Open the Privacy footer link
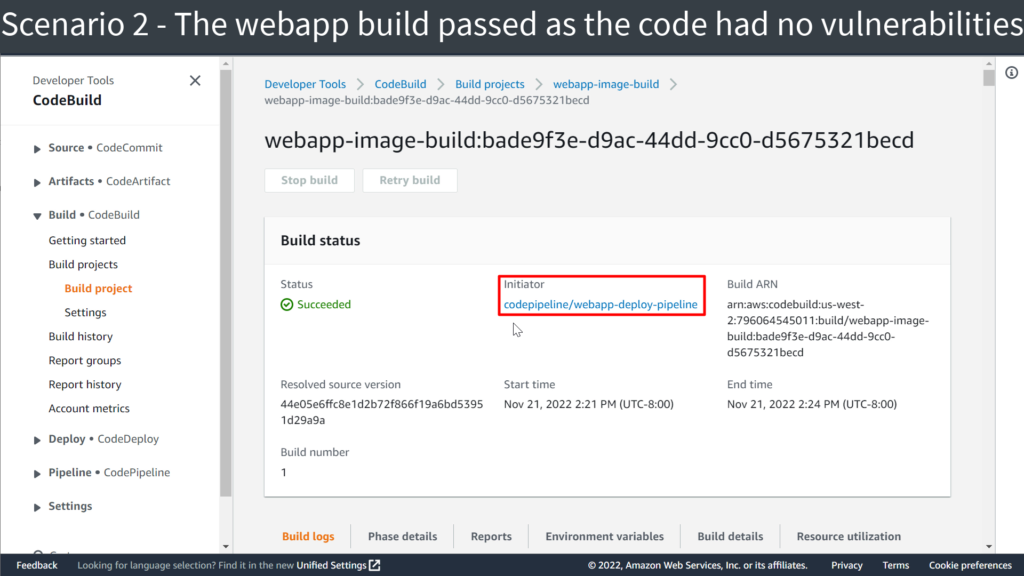Viewport: 1024px width, 576px height. tap(846, 566)
